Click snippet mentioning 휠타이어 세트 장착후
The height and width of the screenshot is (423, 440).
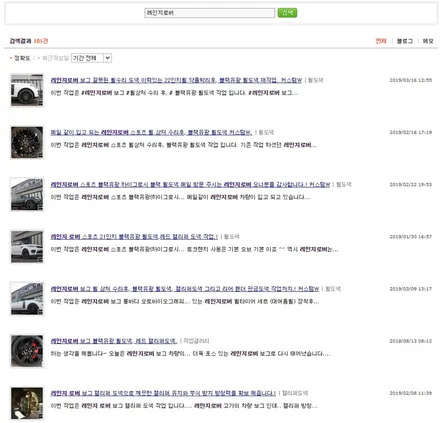(x=185, y=301)
